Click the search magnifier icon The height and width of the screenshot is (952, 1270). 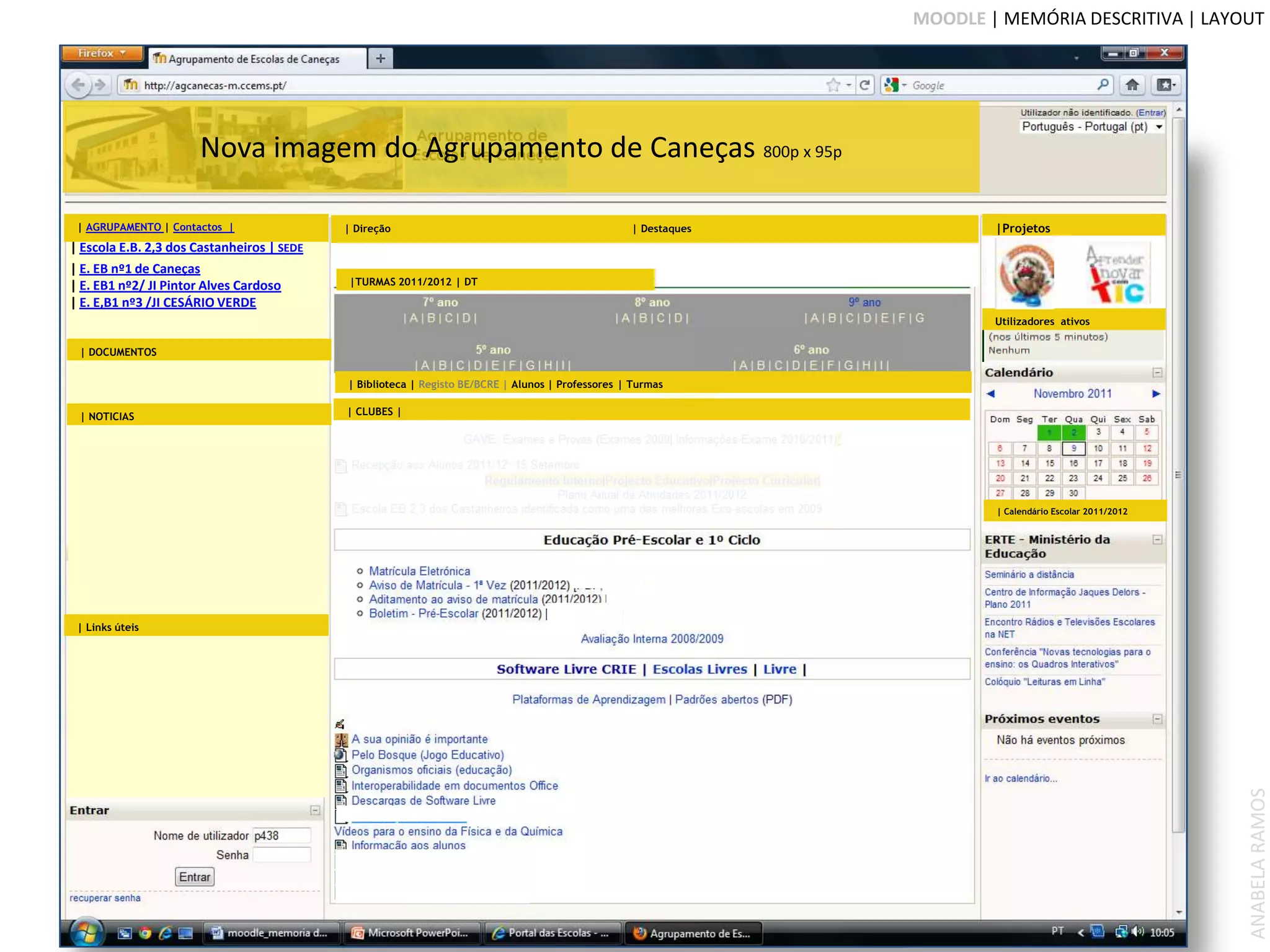point(1103,85)
